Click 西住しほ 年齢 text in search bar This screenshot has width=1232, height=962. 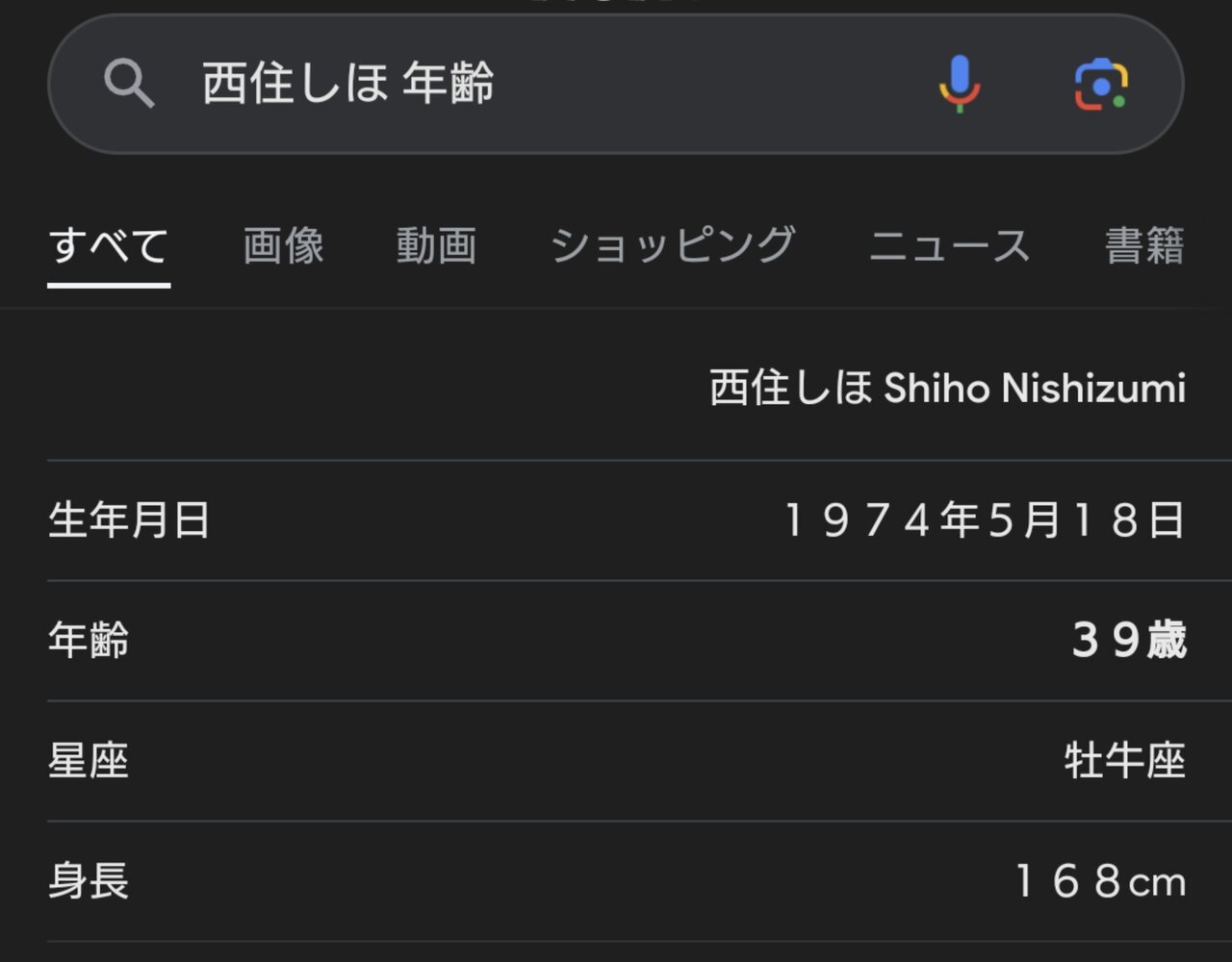(348, 84)
